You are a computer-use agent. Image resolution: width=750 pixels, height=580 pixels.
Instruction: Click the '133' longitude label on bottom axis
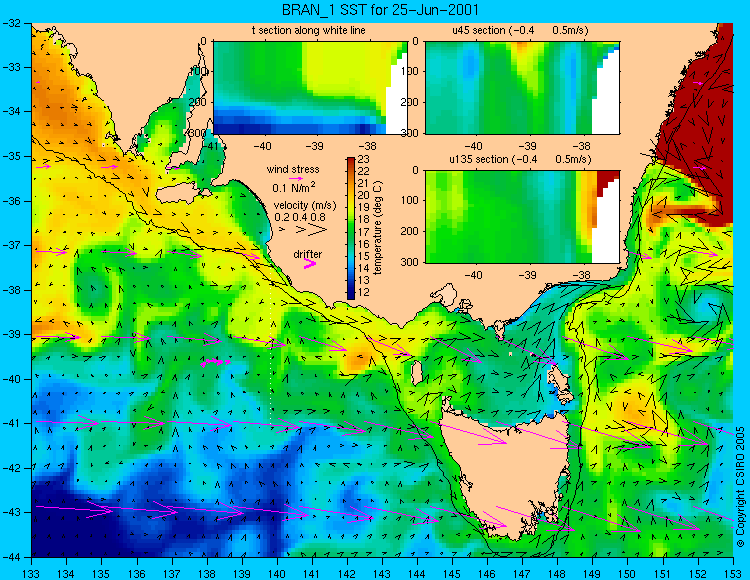pos(31,572)
